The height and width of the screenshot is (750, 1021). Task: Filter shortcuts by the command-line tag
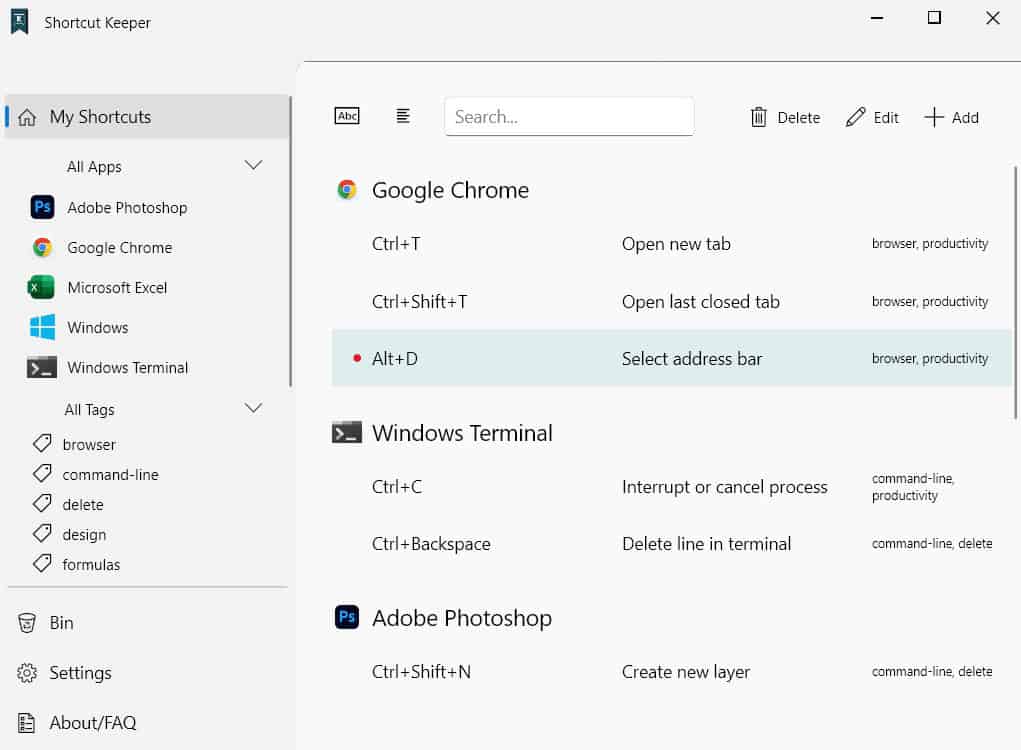point(111,475)
